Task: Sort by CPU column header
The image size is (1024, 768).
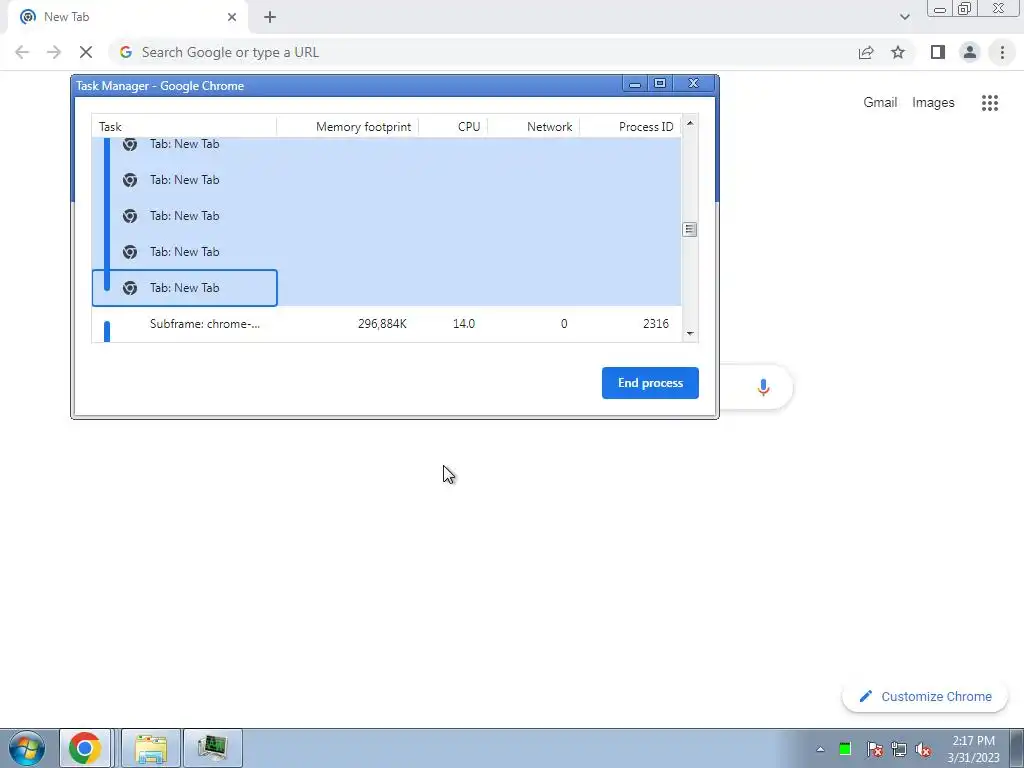Action: coord(453,127)
